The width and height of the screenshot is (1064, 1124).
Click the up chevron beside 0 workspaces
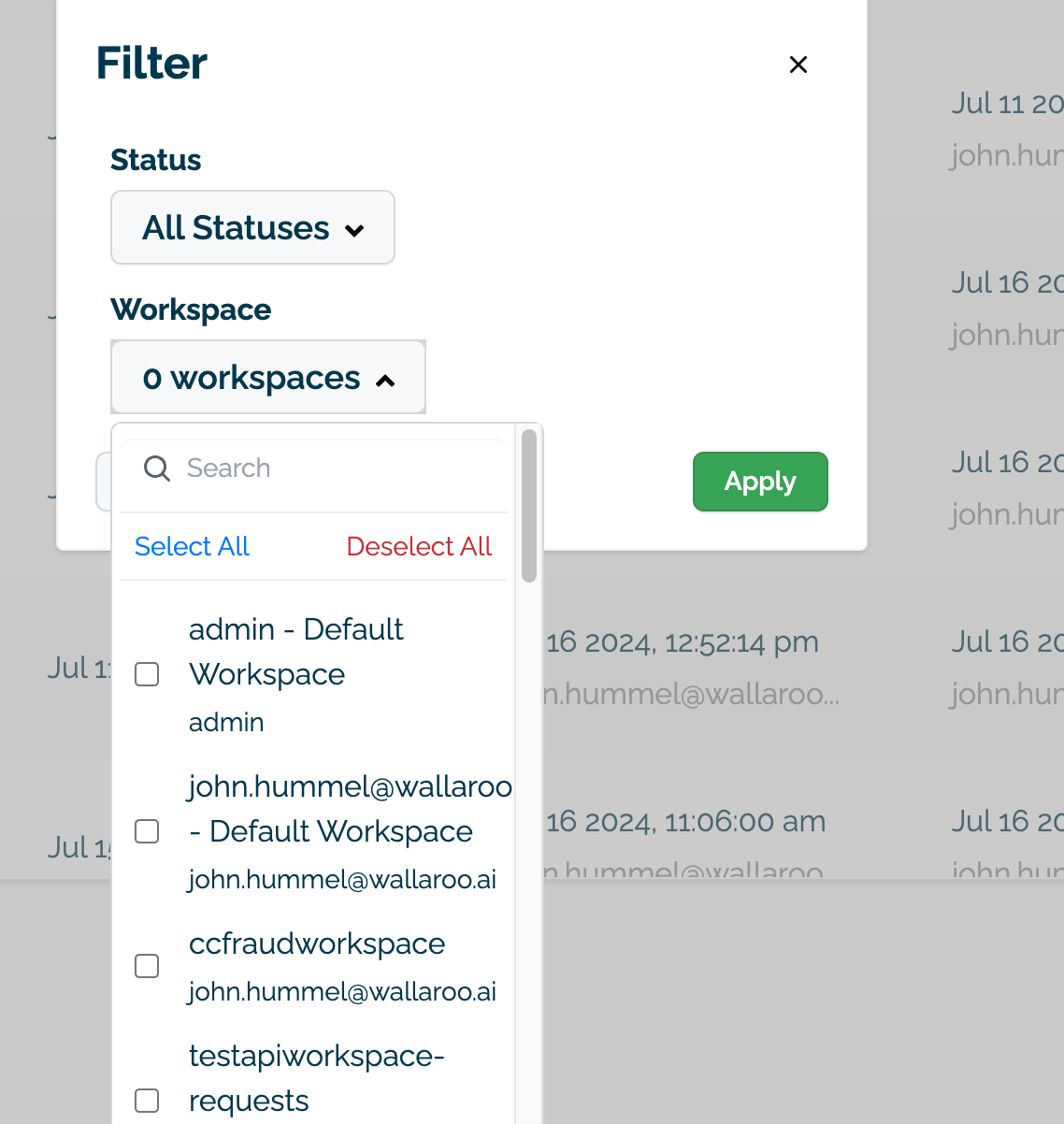point(385,381)
